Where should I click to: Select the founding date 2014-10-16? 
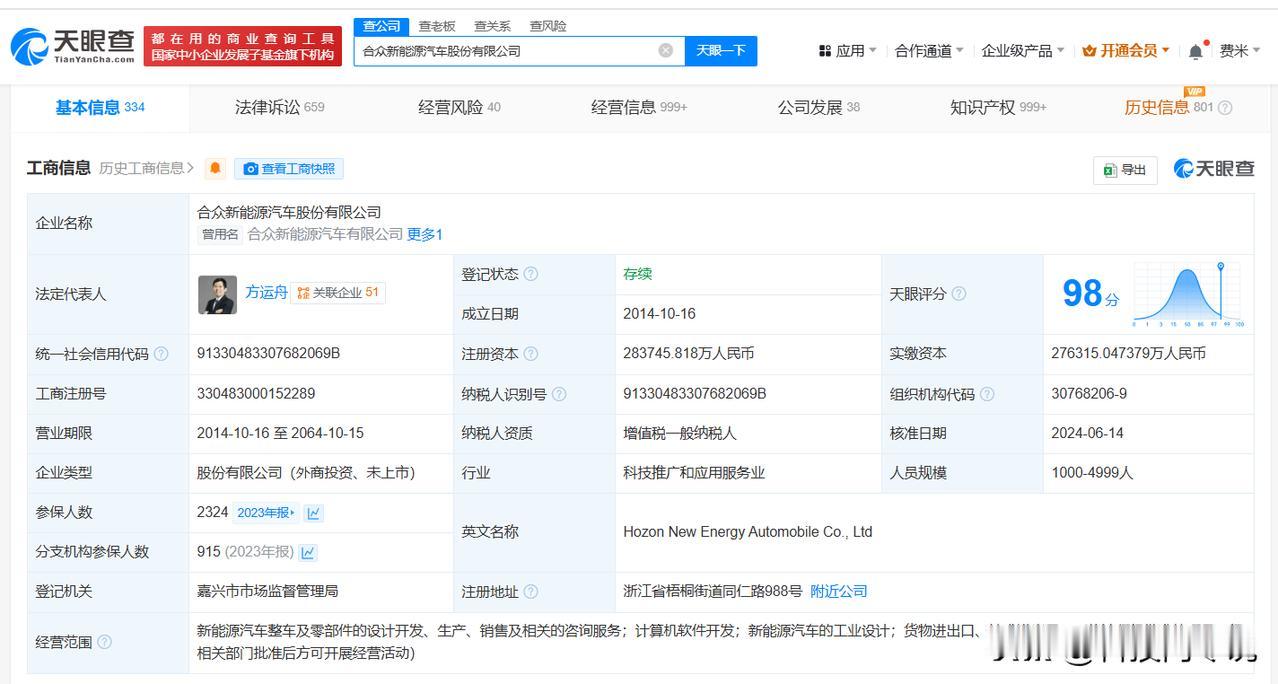[659, 313]
